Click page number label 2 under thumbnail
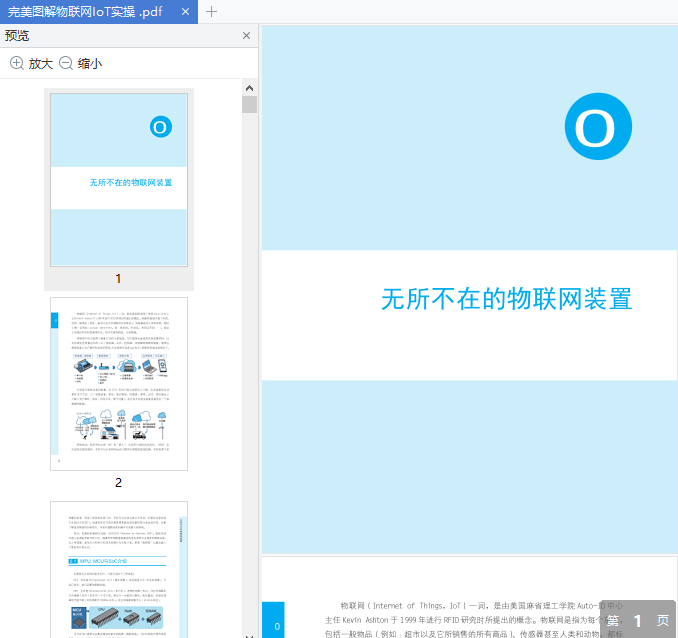This screenshot has height=638, width=678. pyautogui.click(x=118, y=483)
